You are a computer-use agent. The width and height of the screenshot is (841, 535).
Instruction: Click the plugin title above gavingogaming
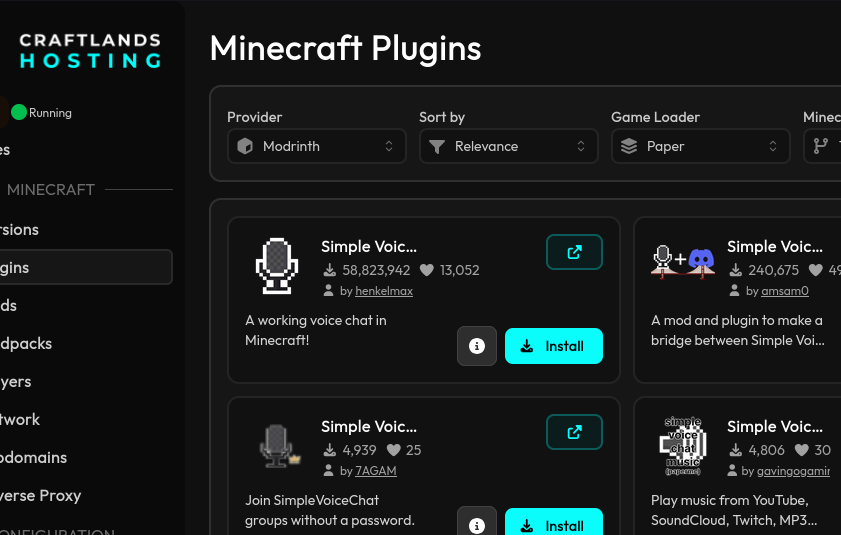[775, 427]
